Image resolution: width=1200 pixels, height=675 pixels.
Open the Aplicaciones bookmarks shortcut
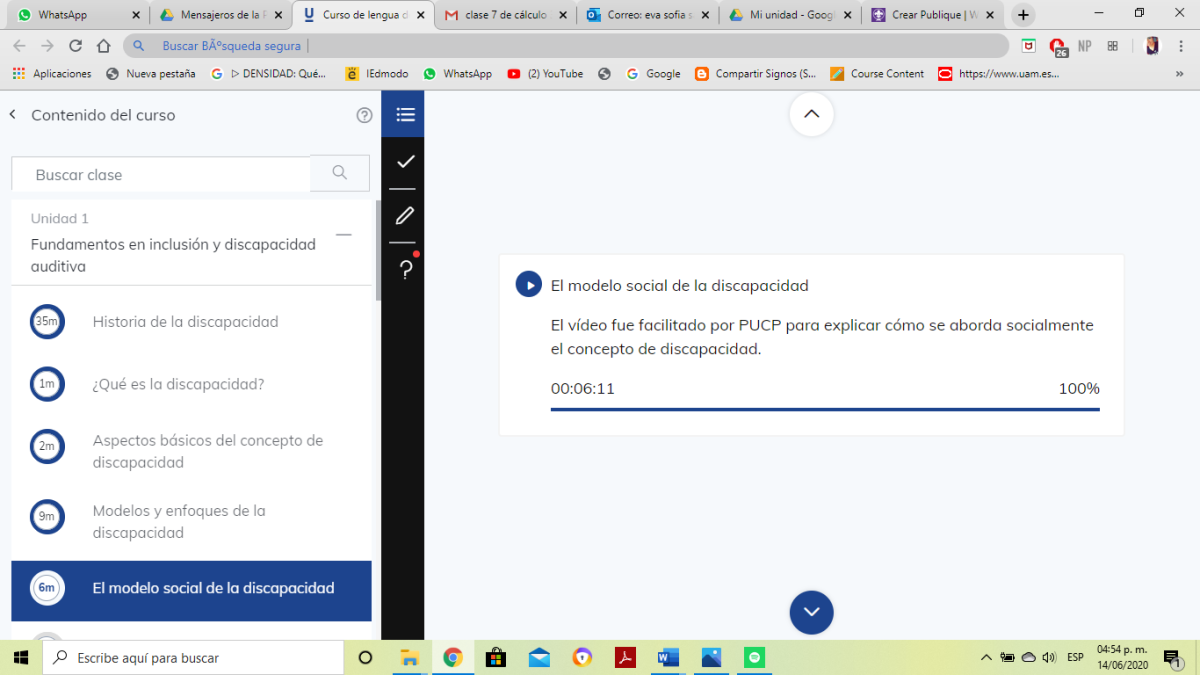pyautogui.click(x=51, y=74)
